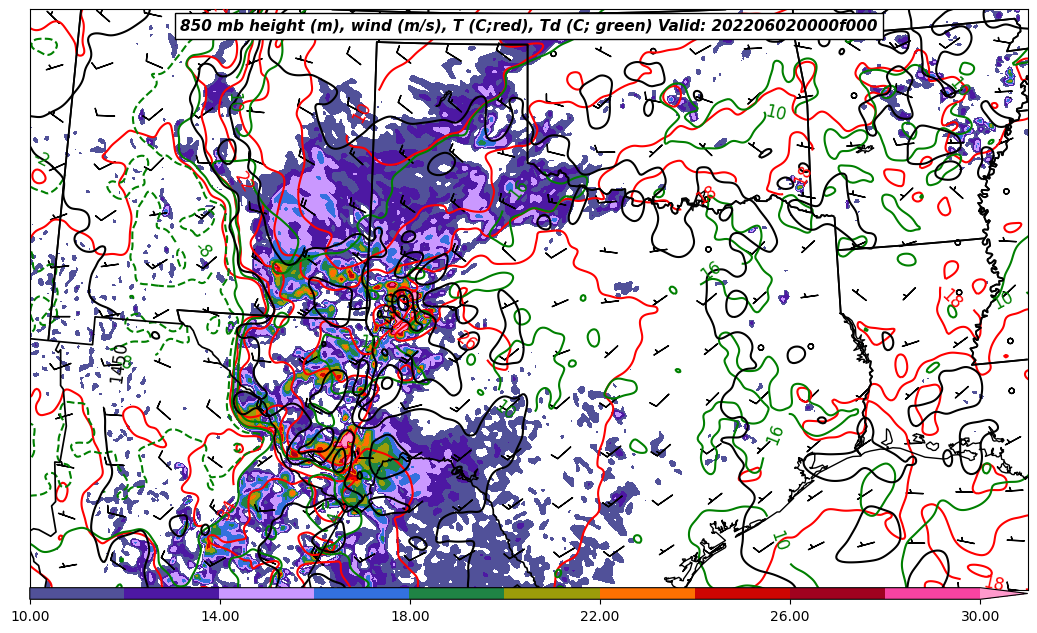Click the orange 22–24 colorbar segment
The height and width of the screenshot is (633, 1037).
[x=647, y=593]
